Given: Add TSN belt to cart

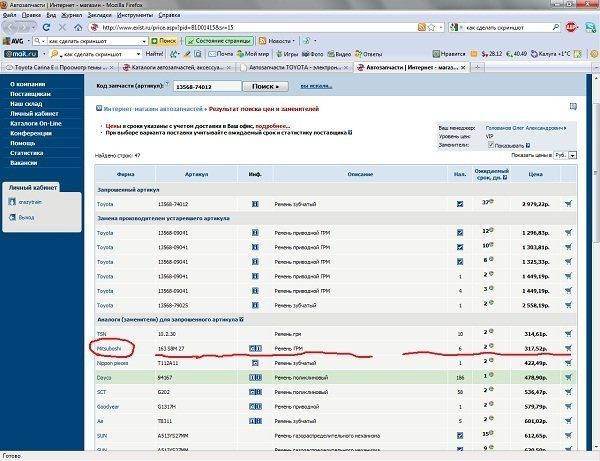Looking at the screenshot, I should [568, 334].
